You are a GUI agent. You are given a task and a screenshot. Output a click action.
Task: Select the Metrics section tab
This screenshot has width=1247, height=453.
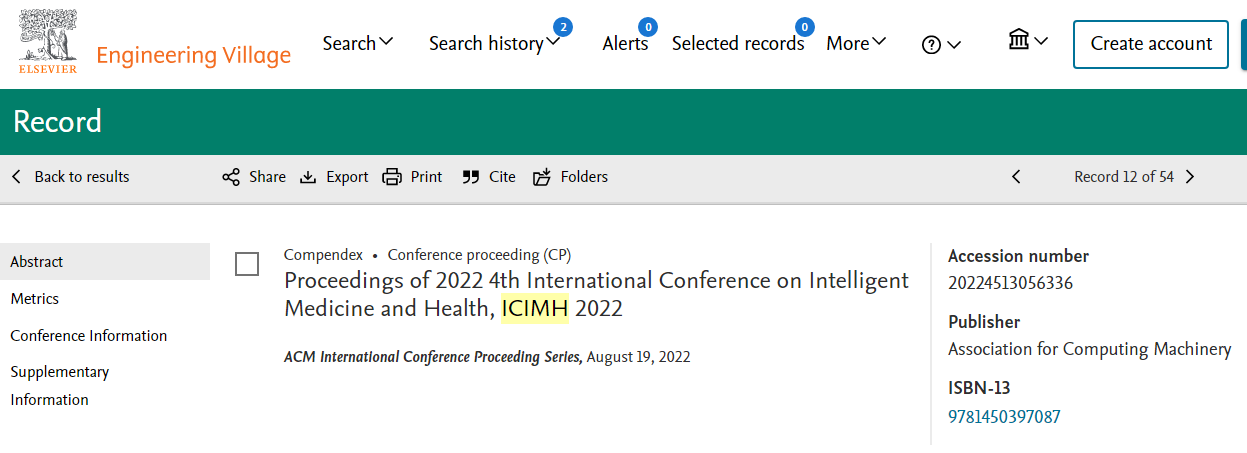[x=35, y=299]
